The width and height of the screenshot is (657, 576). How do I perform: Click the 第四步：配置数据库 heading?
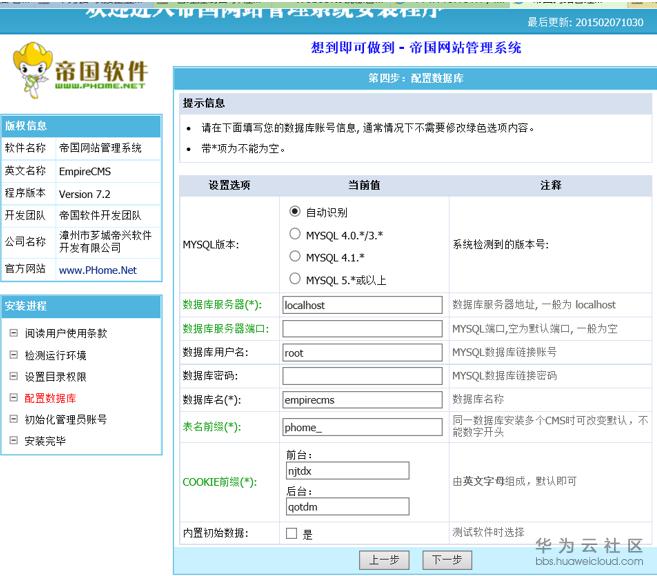coord(416,78)
